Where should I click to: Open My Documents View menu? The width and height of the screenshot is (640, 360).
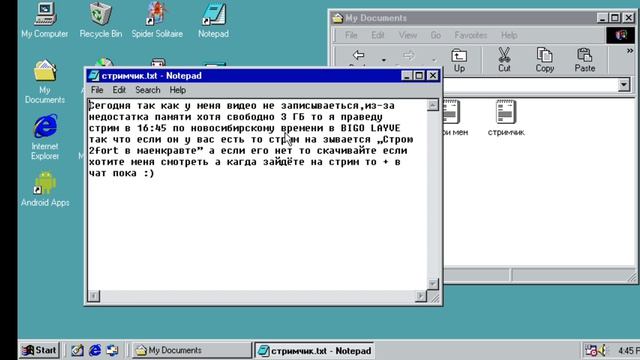click(x=408, y=35)
